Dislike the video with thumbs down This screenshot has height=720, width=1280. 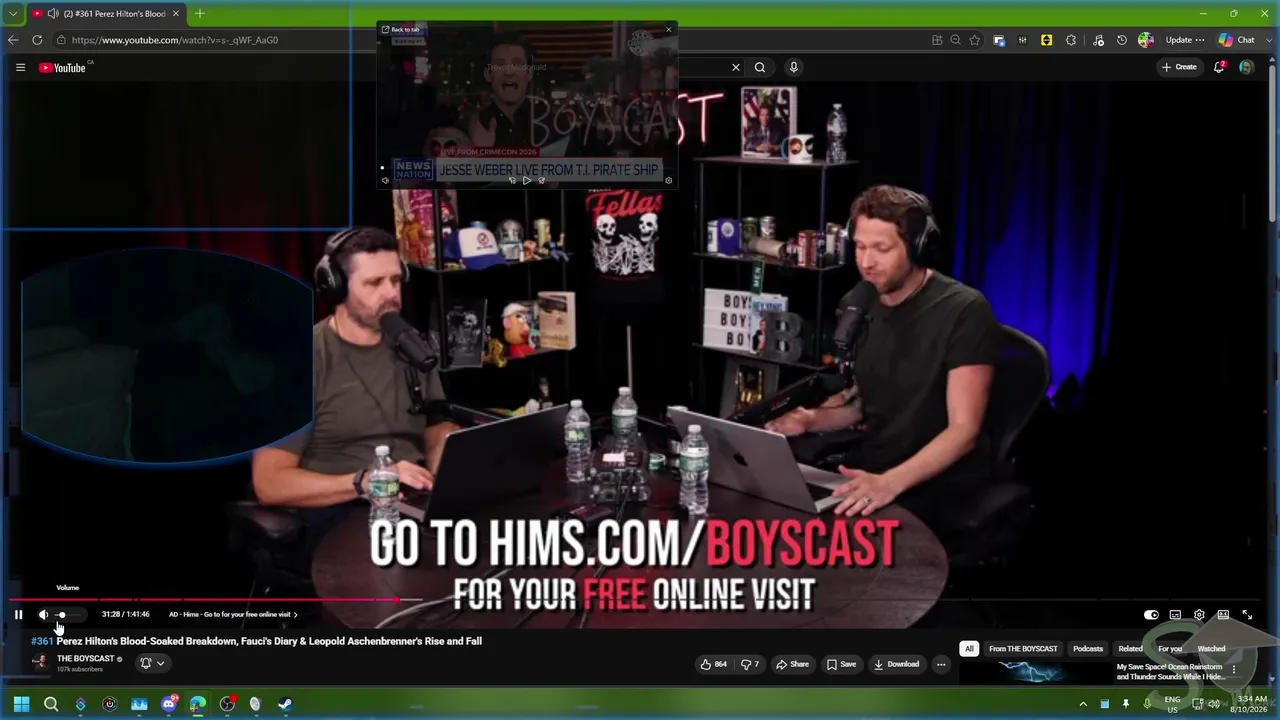(750, 664)
